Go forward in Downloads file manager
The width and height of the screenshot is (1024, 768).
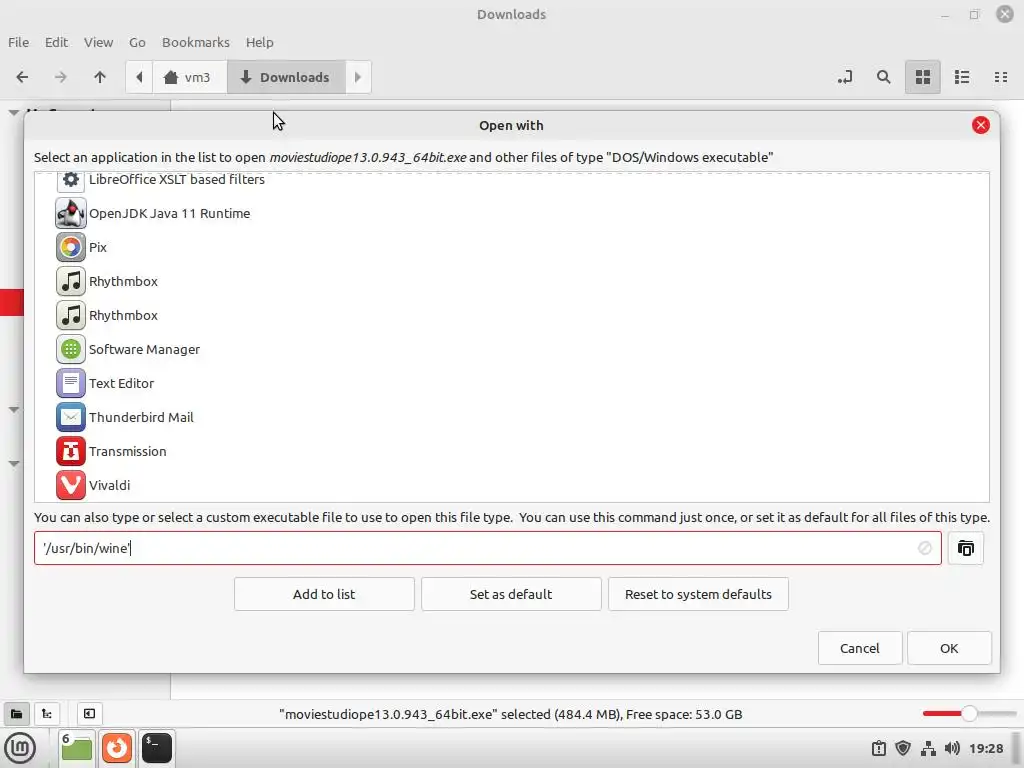click(61, 77)
